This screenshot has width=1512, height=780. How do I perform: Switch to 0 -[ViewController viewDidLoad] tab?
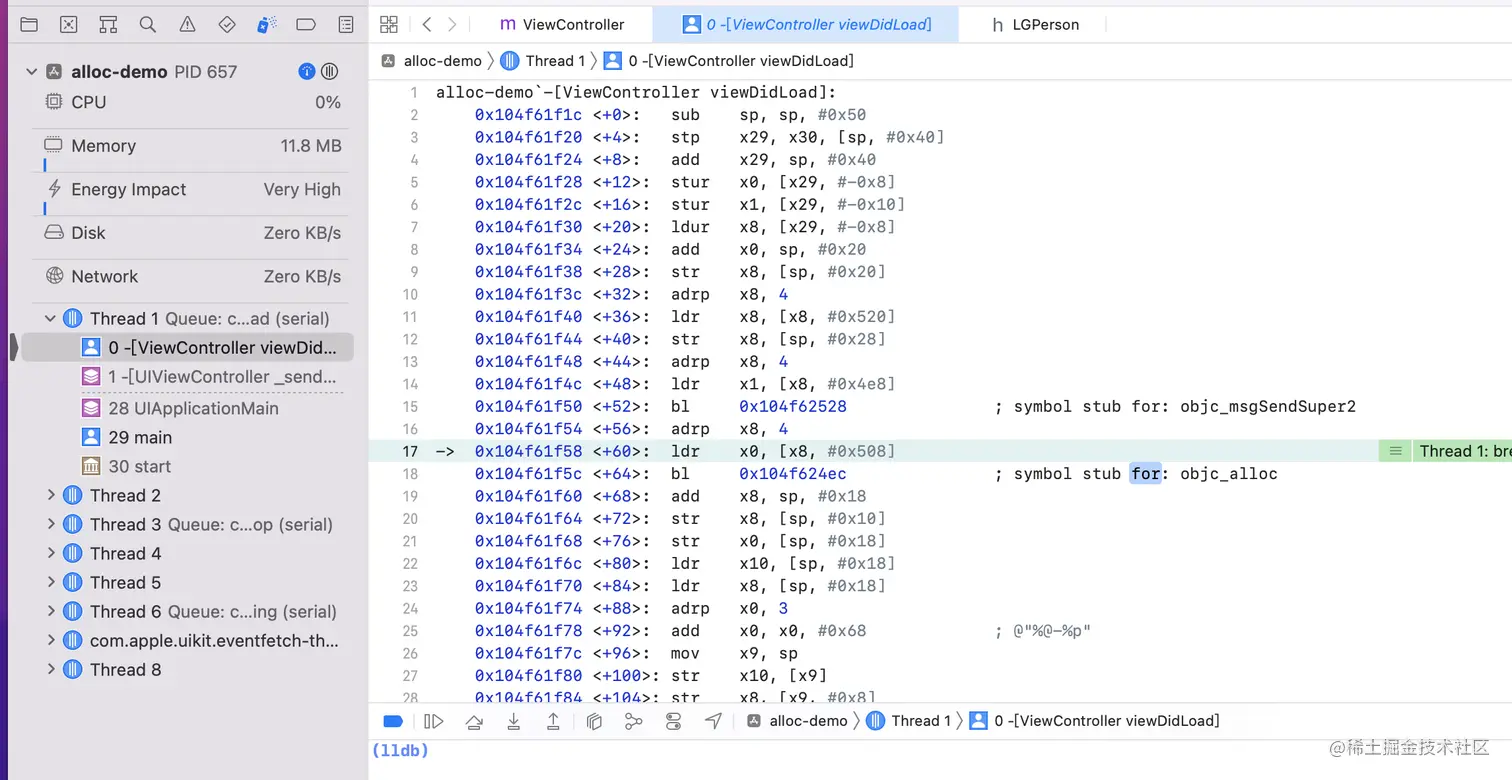(805, 24)
